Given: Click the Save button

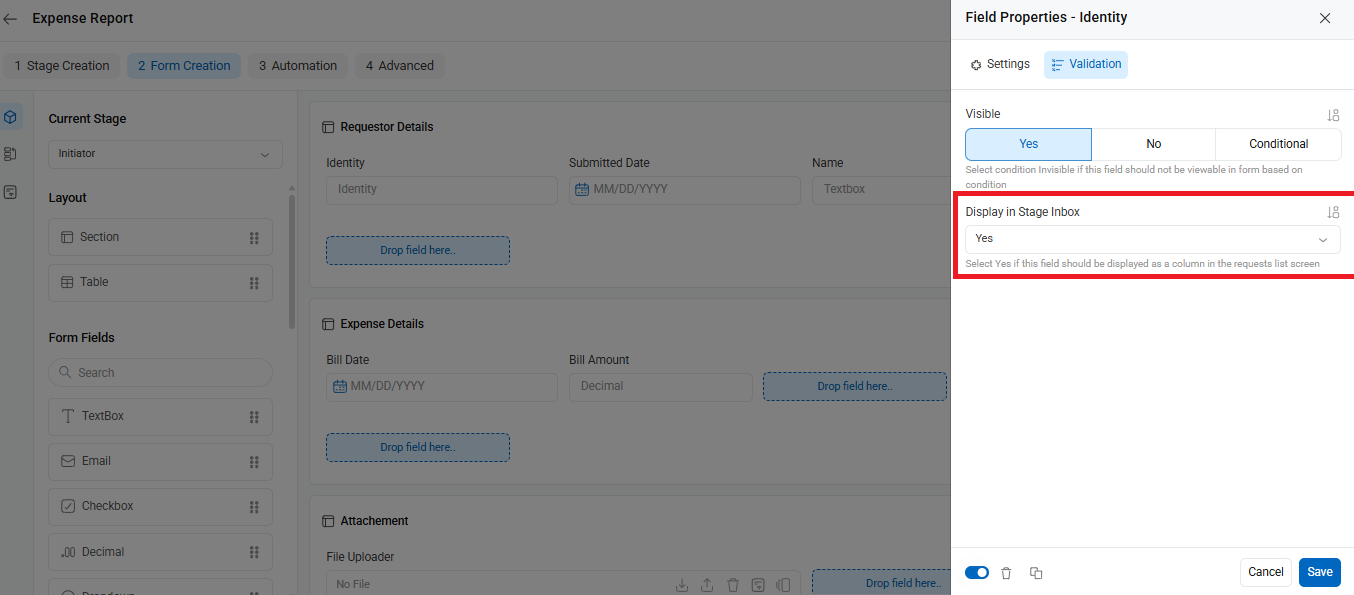Looking at the screenshot, I should [x=1320, y=572].
